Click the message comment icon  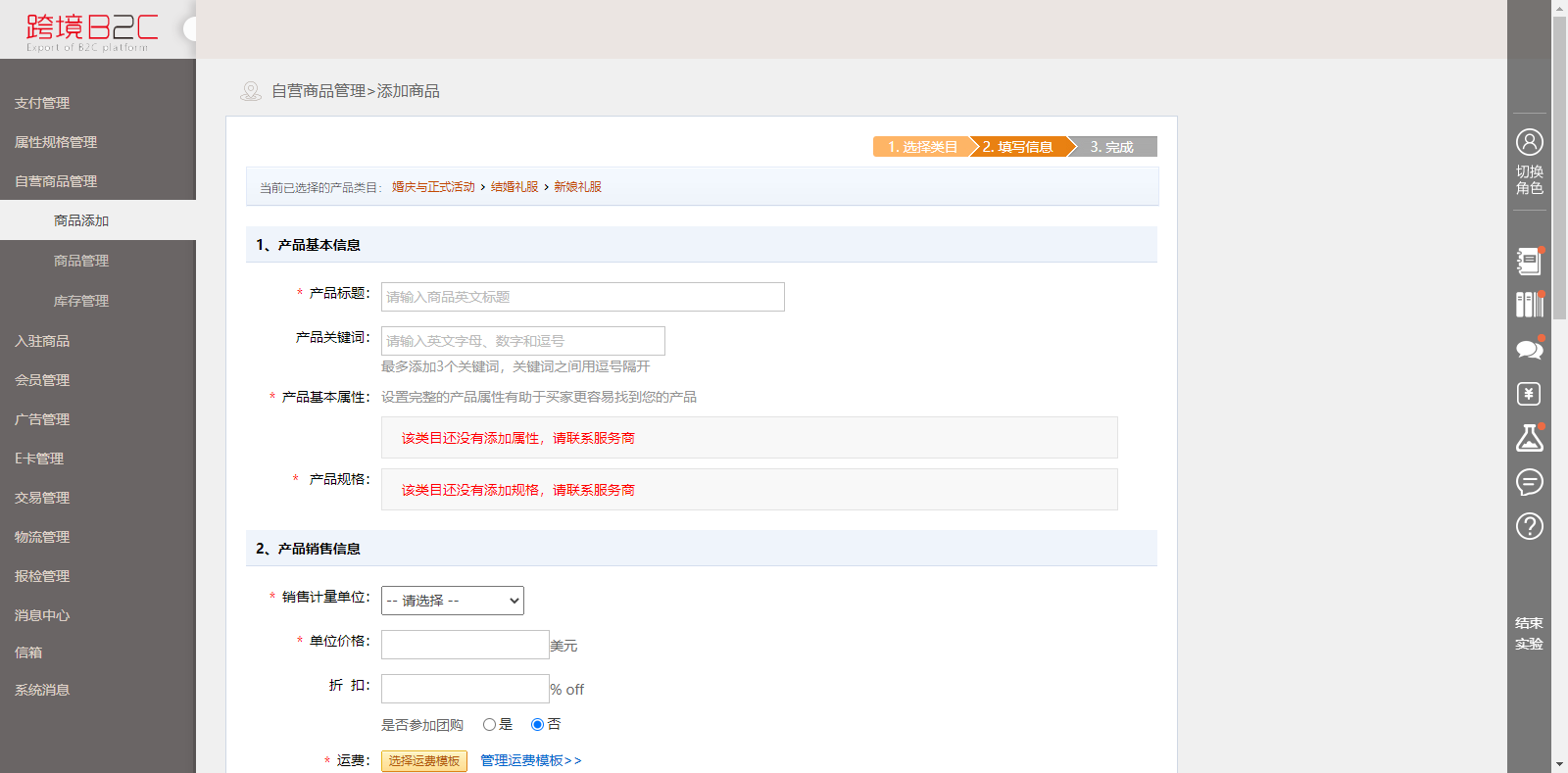[x=1529, y=482]
